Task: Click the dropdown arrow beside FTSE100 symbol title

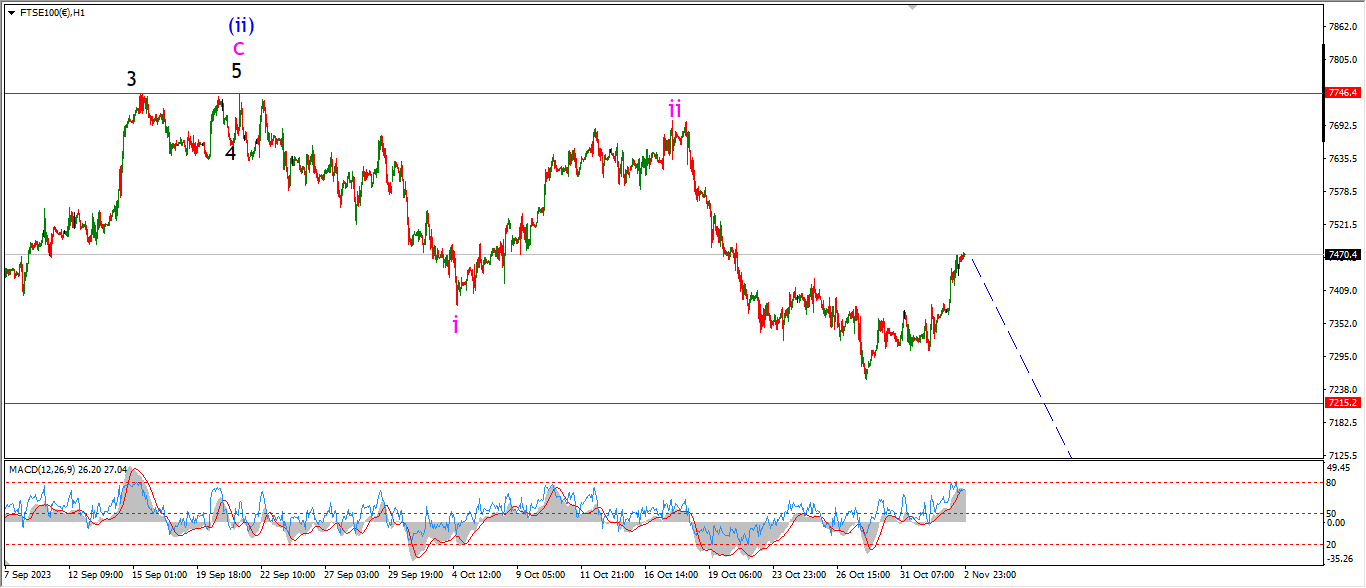Action: tap(11, 13)
